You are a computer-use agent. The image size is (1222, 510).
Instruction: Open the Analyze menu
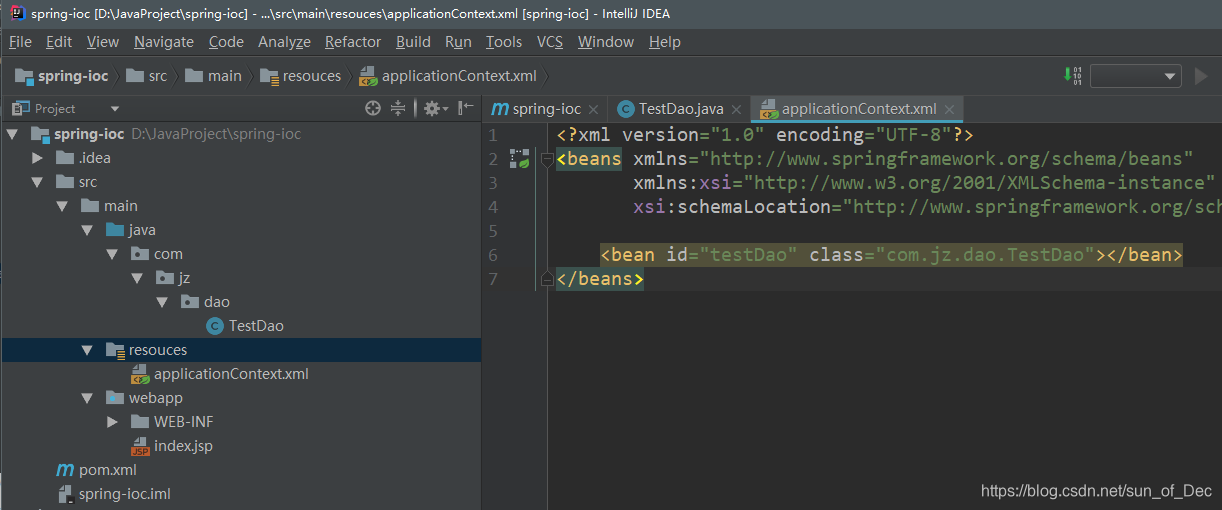(x=284, y=42)
